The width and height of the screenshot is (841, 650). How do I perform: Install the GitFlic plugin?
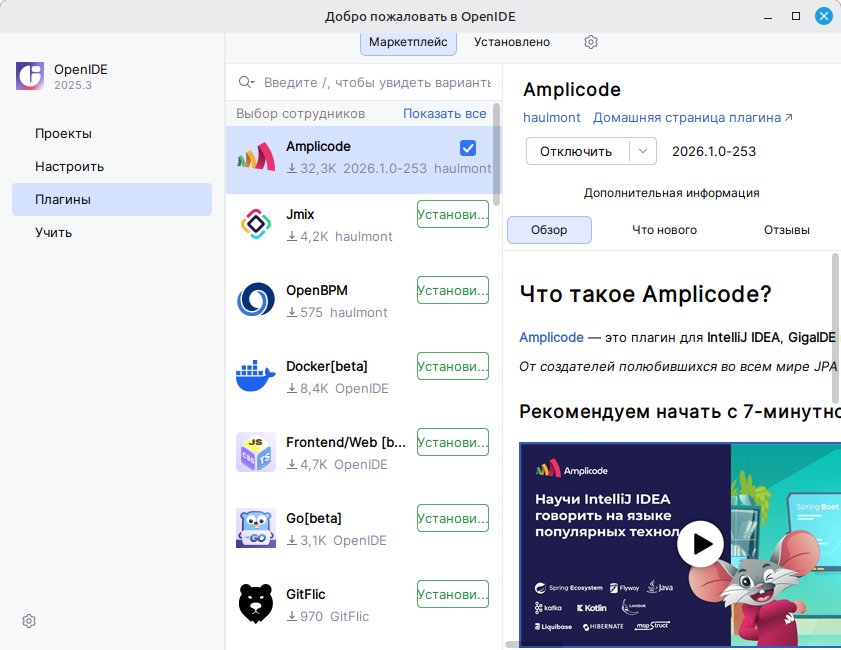coord(453,594)
